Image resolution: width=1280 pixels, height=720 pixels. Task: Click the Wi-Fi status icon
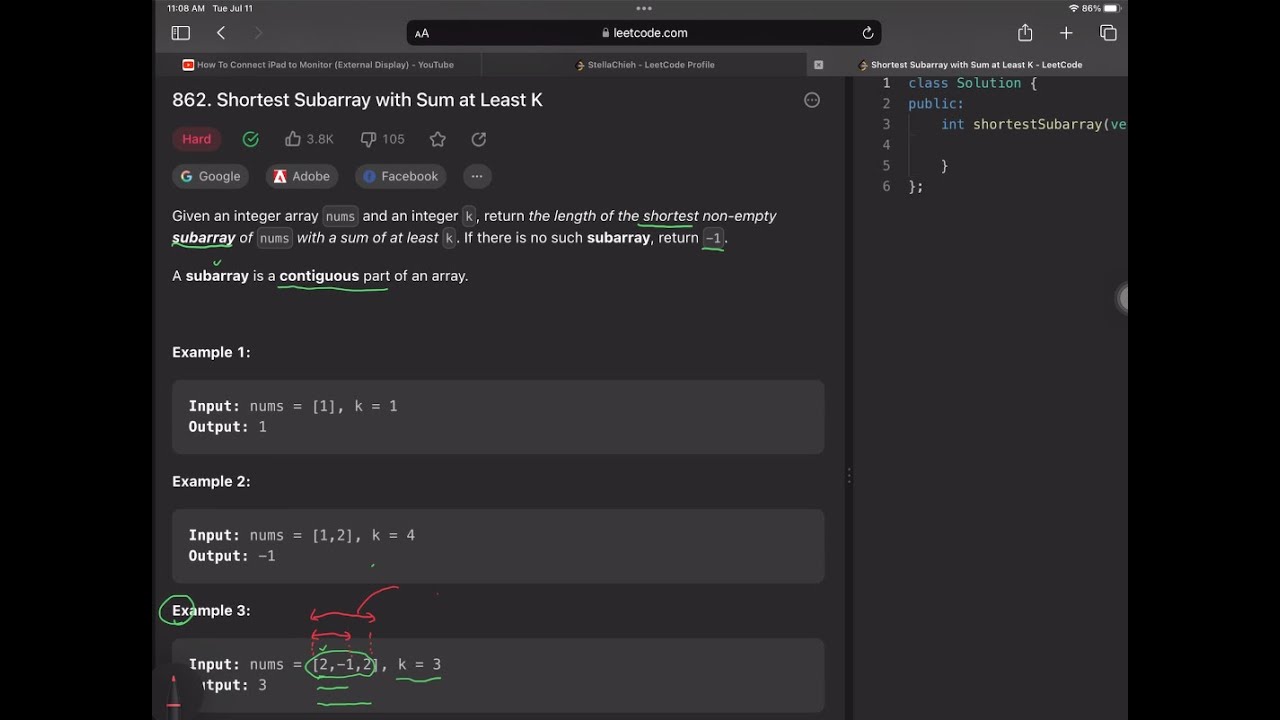[1074, 8]
